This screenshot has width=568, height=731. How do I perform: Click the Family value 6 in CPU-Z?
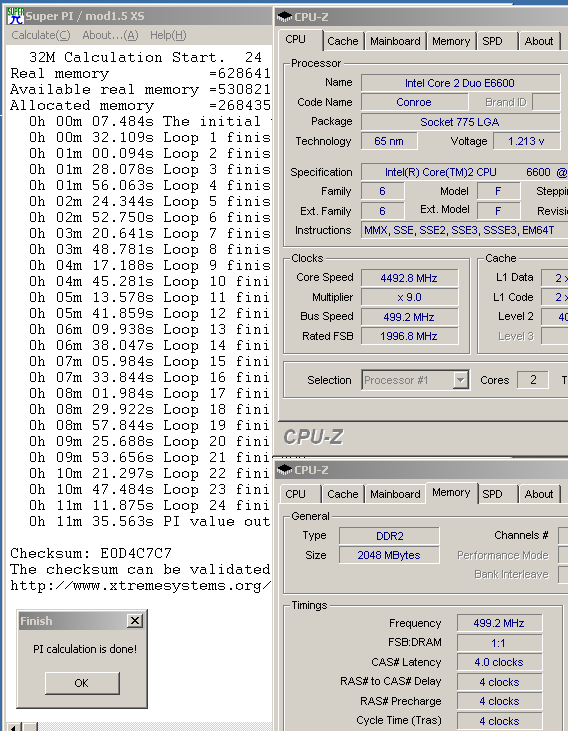(383, 192)
